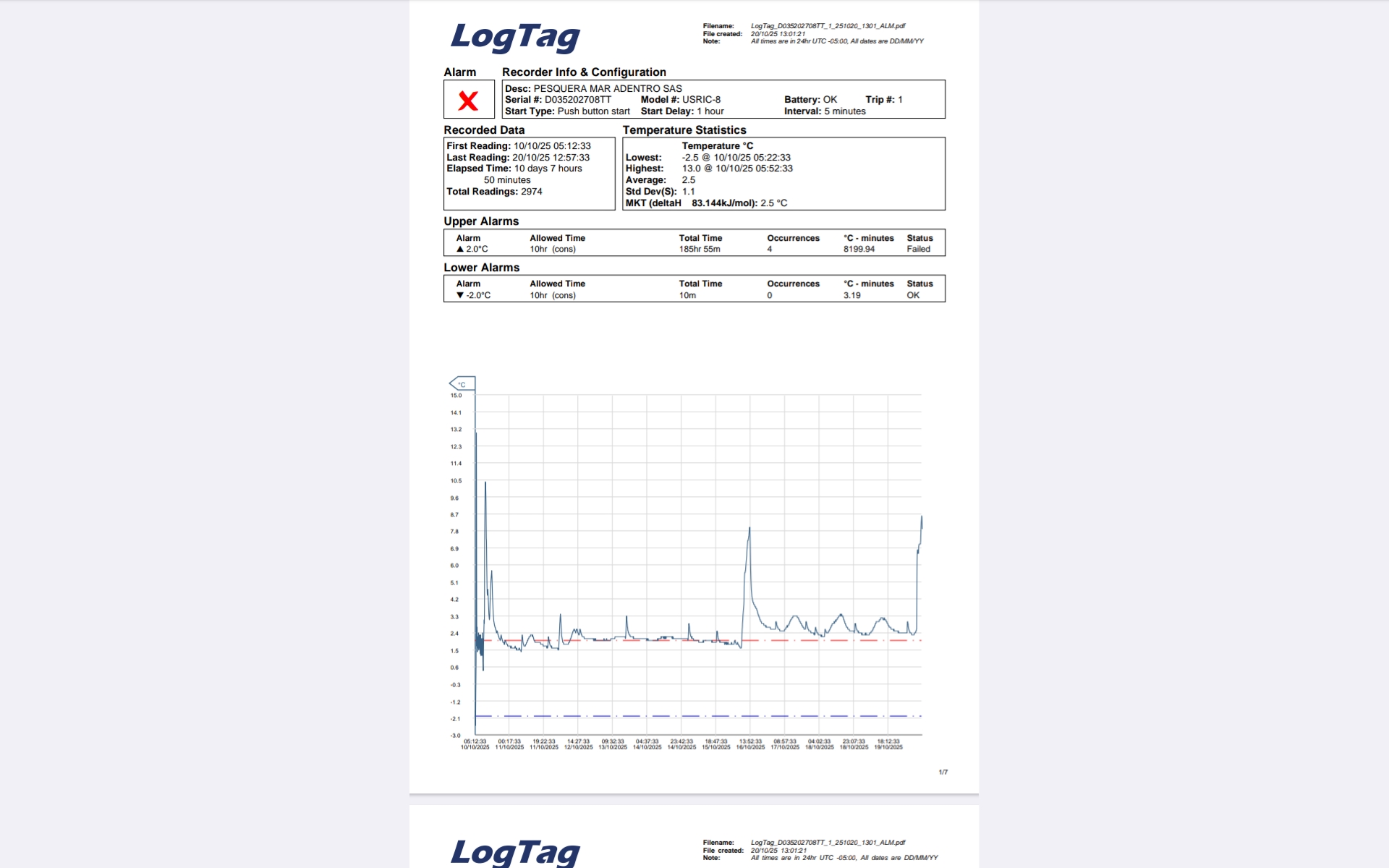Click the 'Recorder Info & Configuration' heading

pyautogui.click(x=584, y=72)
